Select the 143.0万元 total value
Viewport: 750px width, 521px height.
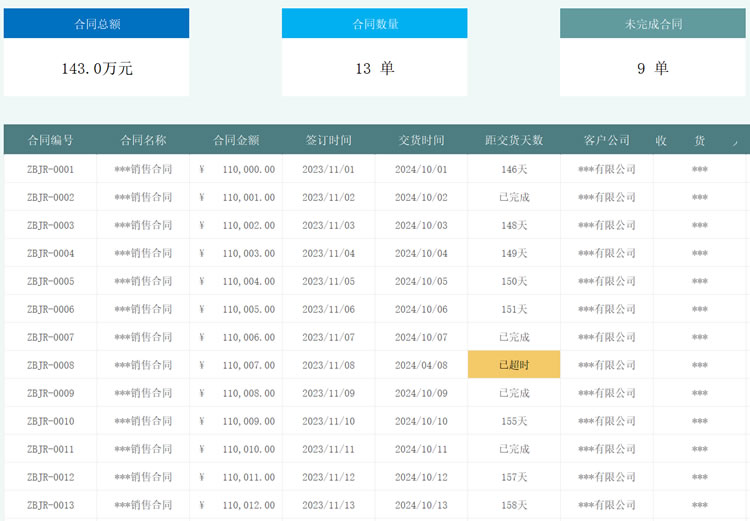(x=97, y=68)
